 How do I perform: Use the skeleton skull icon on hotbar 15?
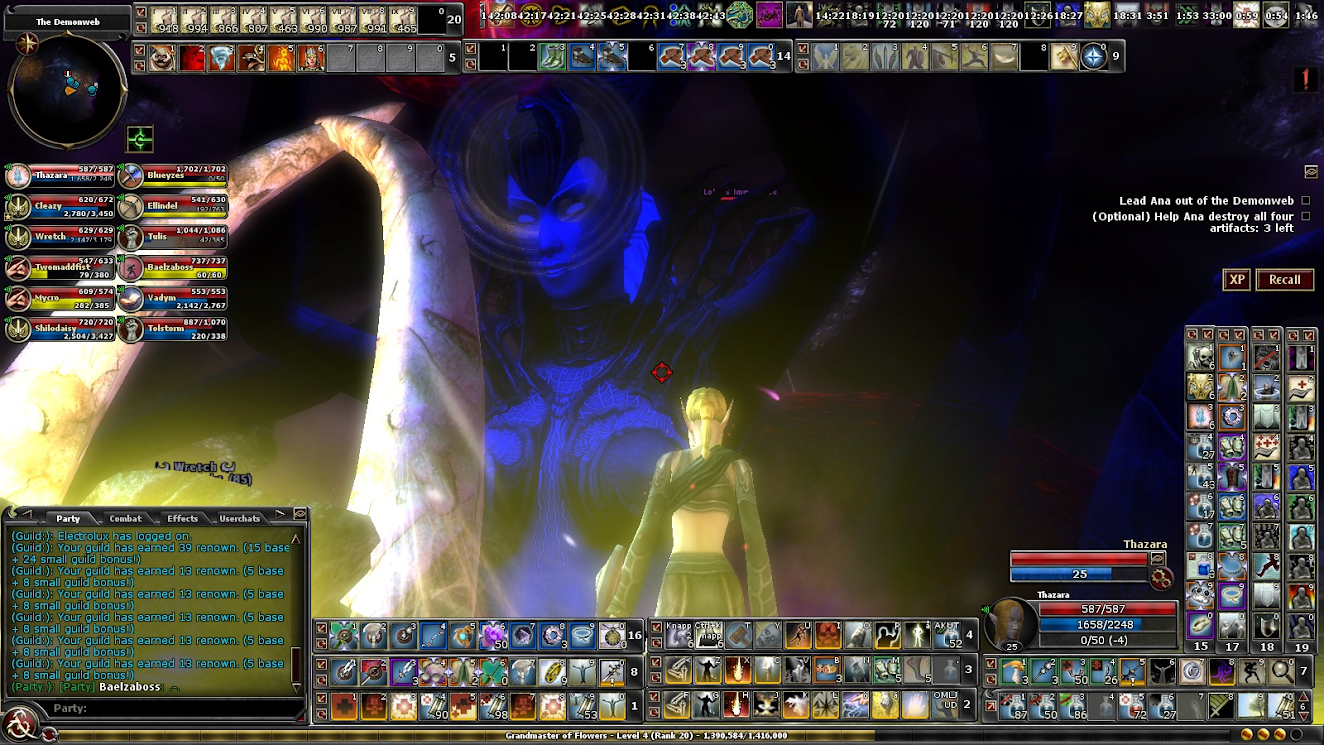pyautogui.click(x=1200, y=357)
